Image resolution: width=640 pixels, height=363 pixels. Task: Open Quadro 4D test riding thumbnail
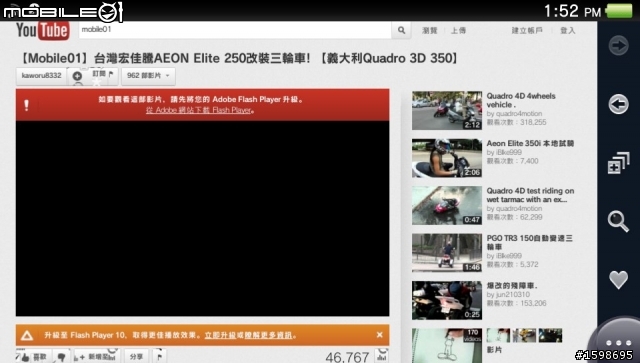pyautogui.click(x=447, y=205)
